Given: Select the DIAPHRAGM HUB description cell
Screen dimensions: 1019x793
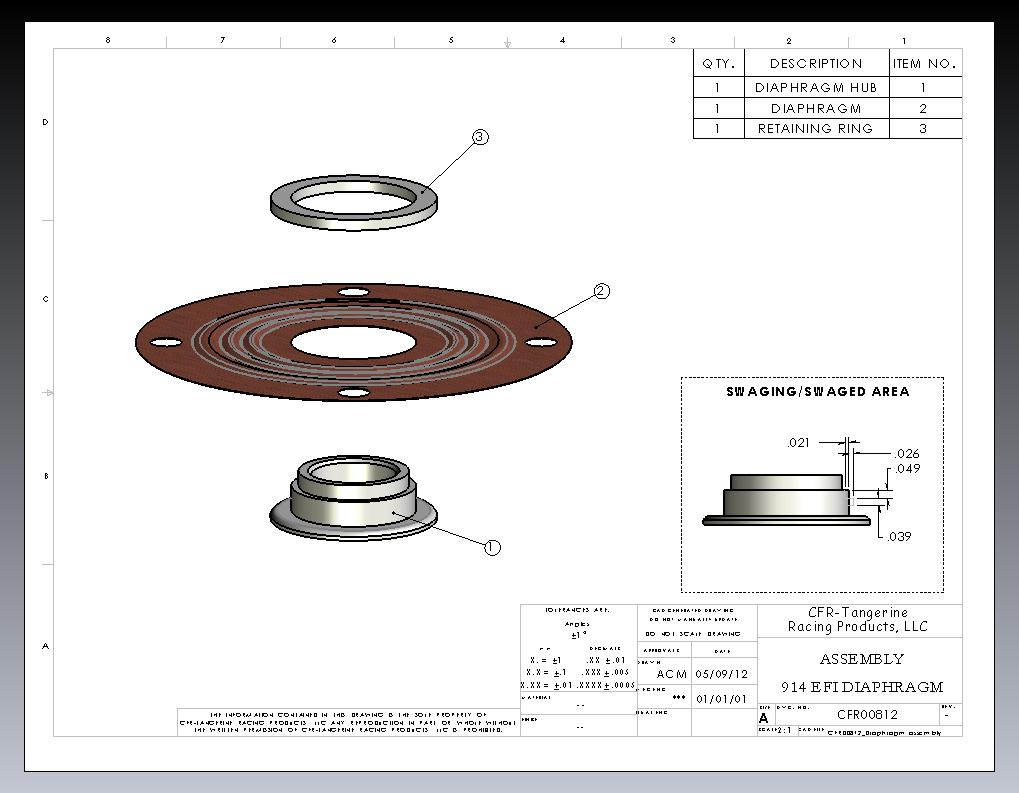Looking at the screenshot, I should [x=816, y=87].
